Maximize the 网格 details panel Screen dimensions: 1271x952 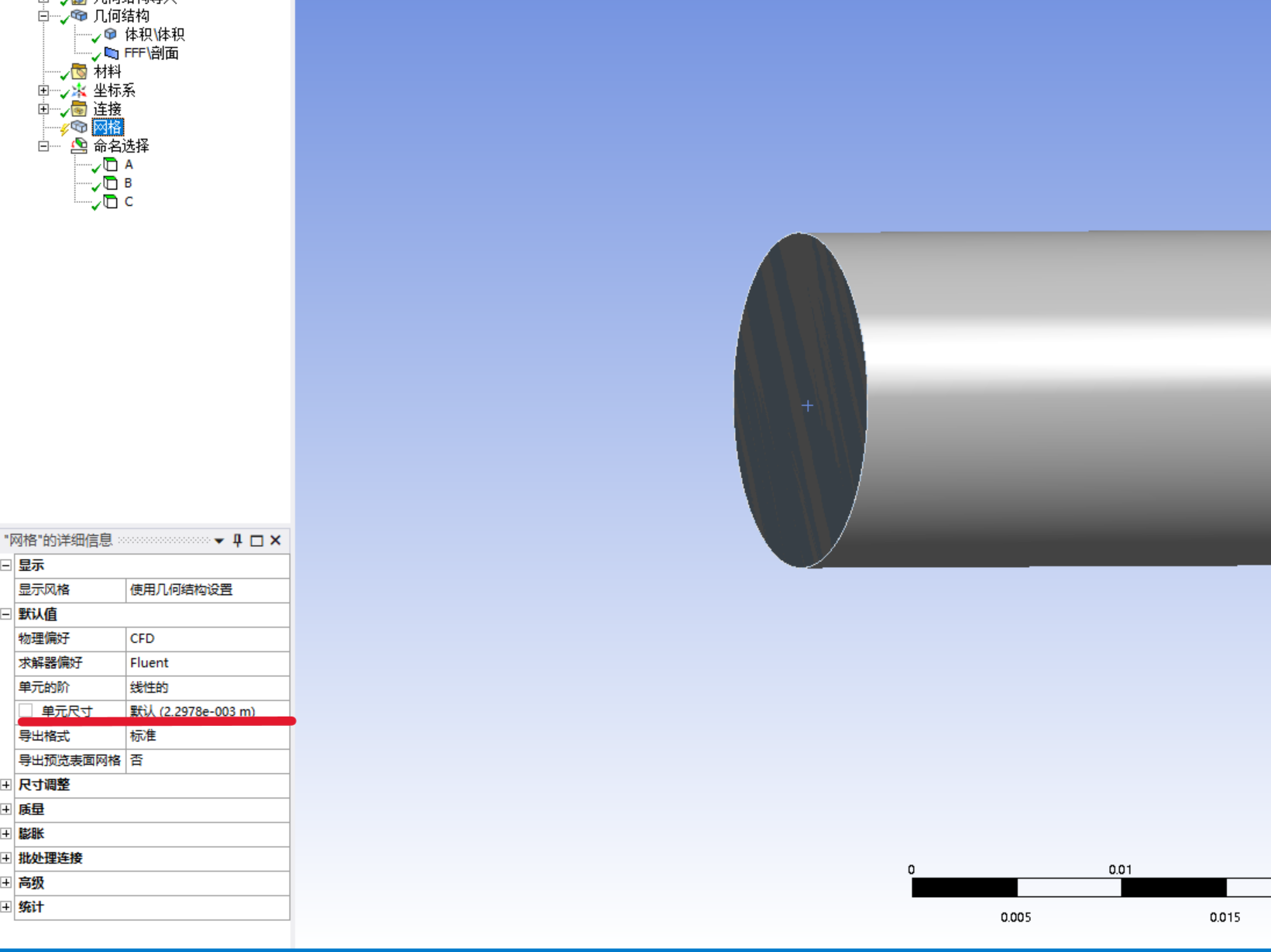[x=256, y=540]
